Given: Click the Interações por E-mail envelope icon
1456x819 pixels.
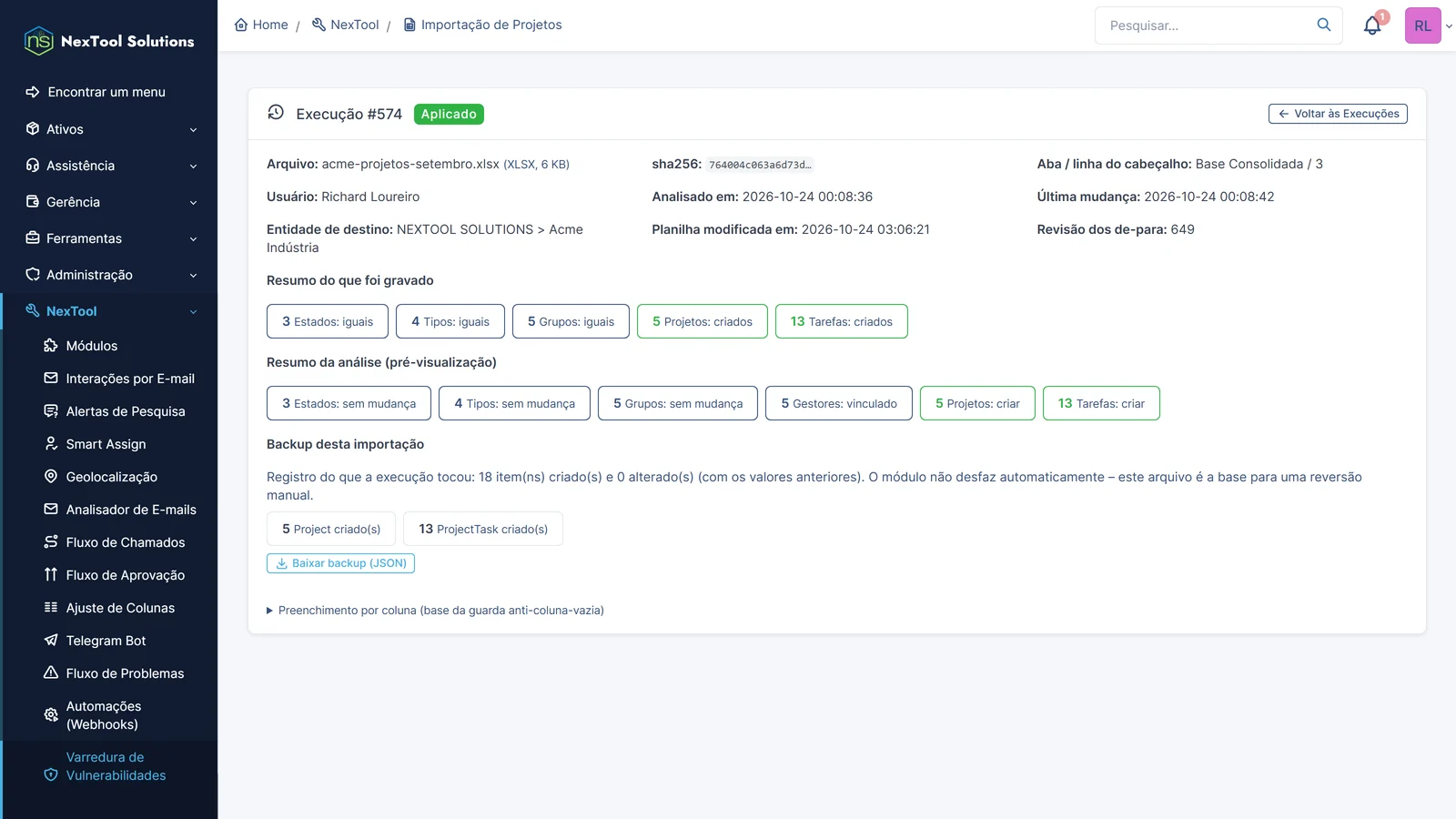Looking at the screenshot, I should point(51,379).
